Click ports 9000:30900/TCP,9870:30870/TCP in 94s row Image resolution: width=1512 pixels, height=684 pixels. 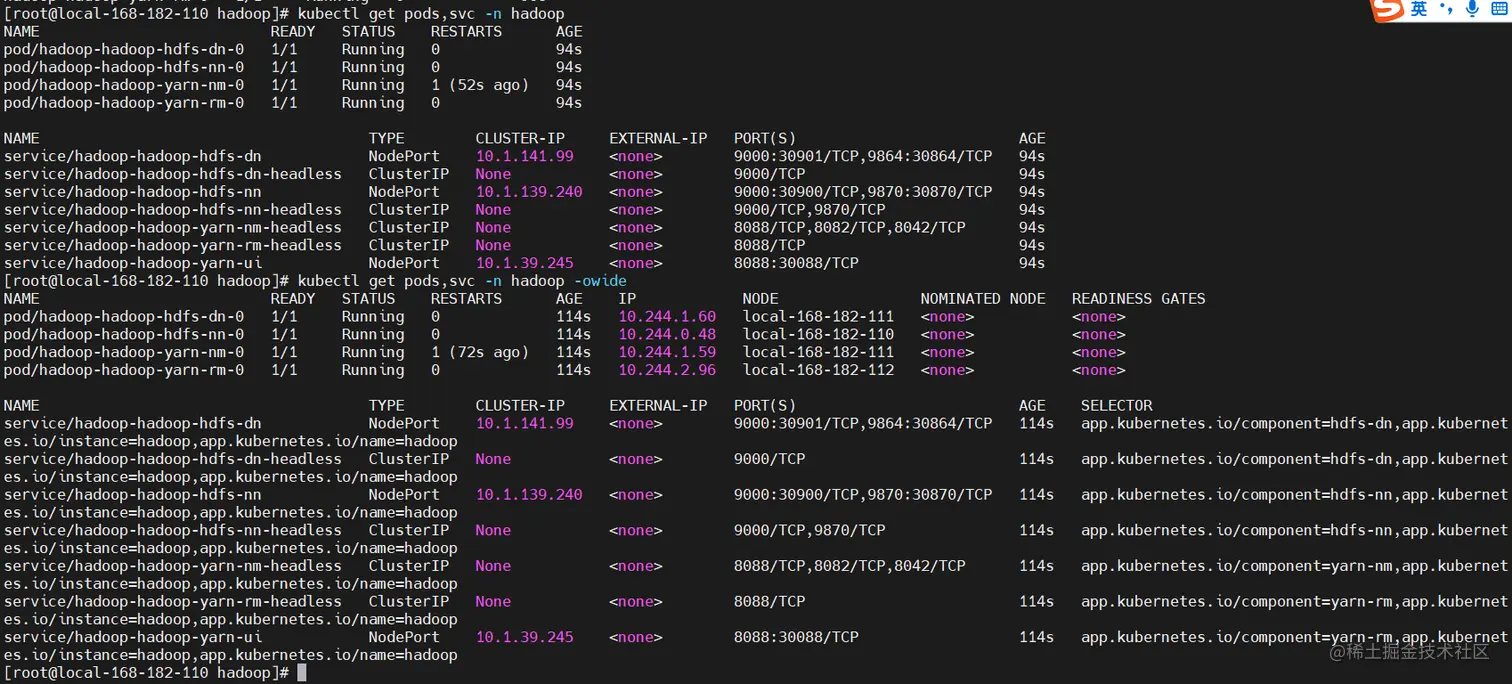pos(863,192)
